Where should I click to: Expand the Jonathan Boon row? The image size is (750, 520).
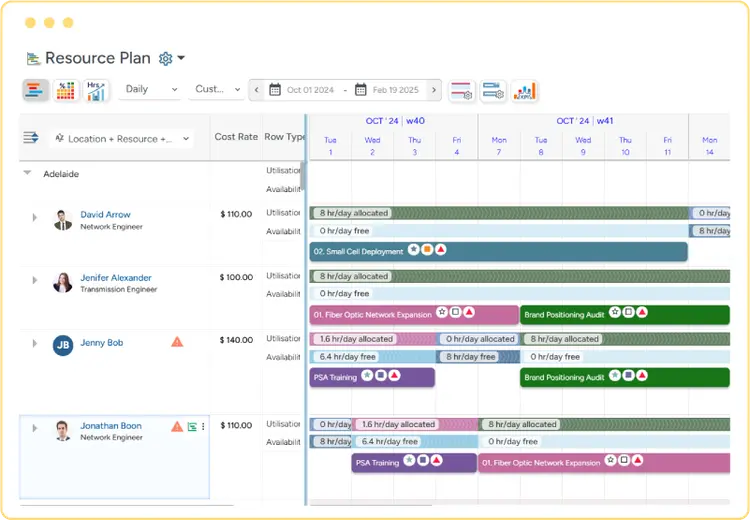coord(34,428)
